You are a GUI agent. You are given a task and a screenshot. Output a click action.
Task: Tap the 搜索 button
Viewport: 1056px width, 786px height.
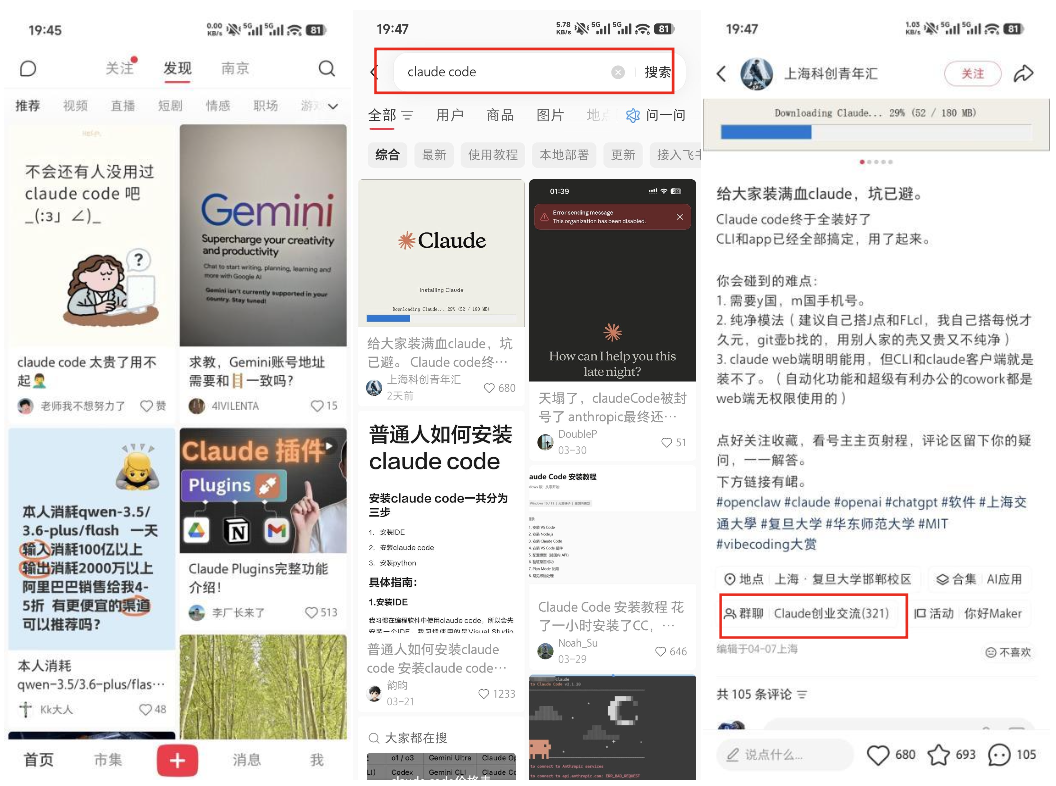click(657, 72)
